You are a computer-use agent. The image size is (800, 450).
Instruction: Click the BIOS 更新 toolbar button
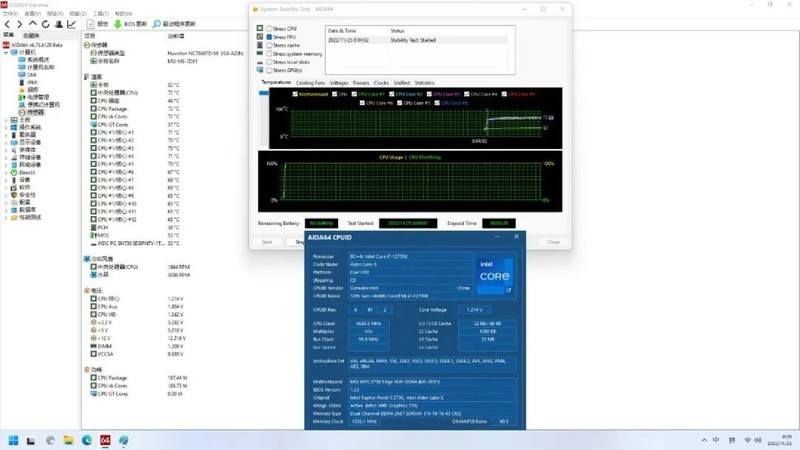click(130, 24)
